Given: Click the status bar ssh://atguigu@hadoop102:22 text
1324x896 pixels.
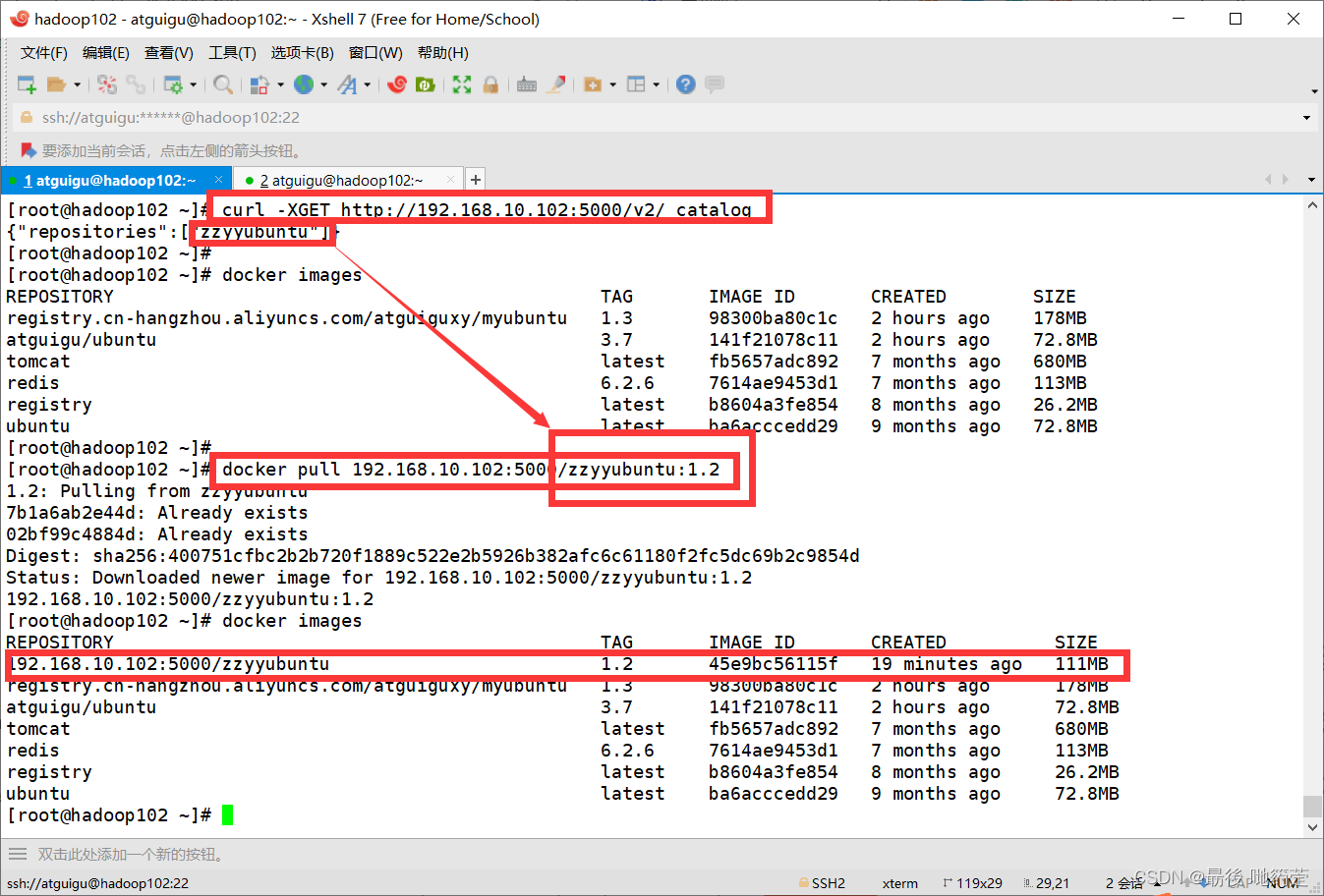Looking at the screenshot, I should [97, 883].
